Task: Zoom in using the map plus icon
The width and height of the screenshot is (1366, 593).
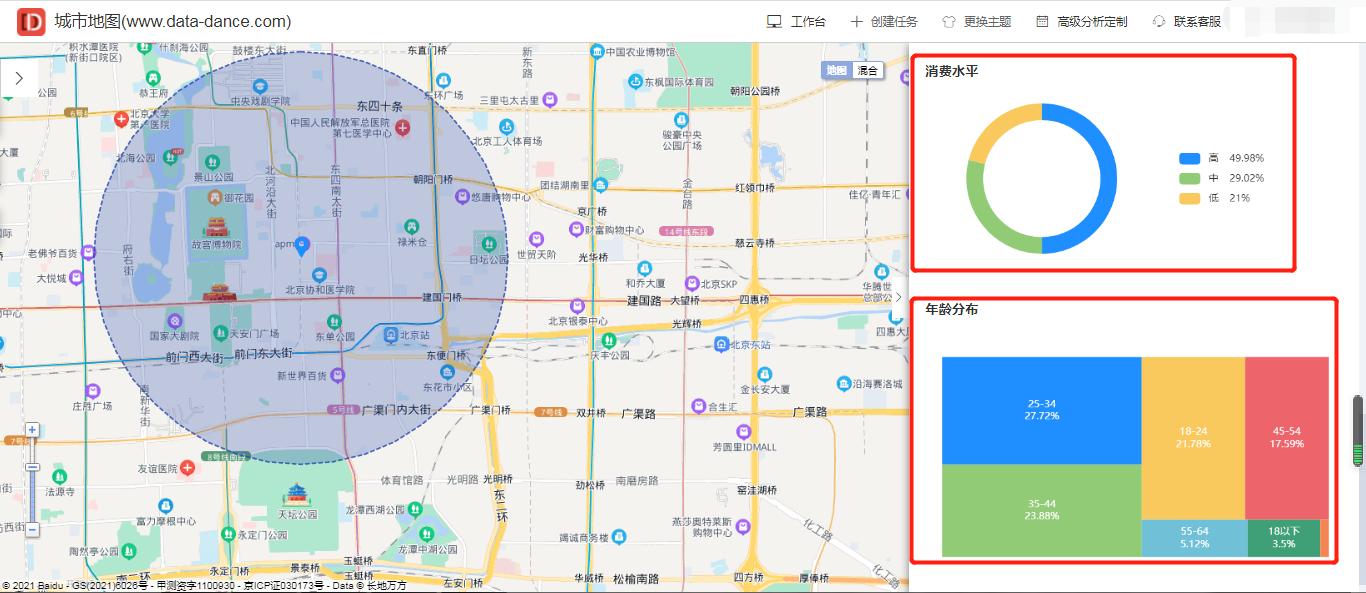Action: click(31, 428)
